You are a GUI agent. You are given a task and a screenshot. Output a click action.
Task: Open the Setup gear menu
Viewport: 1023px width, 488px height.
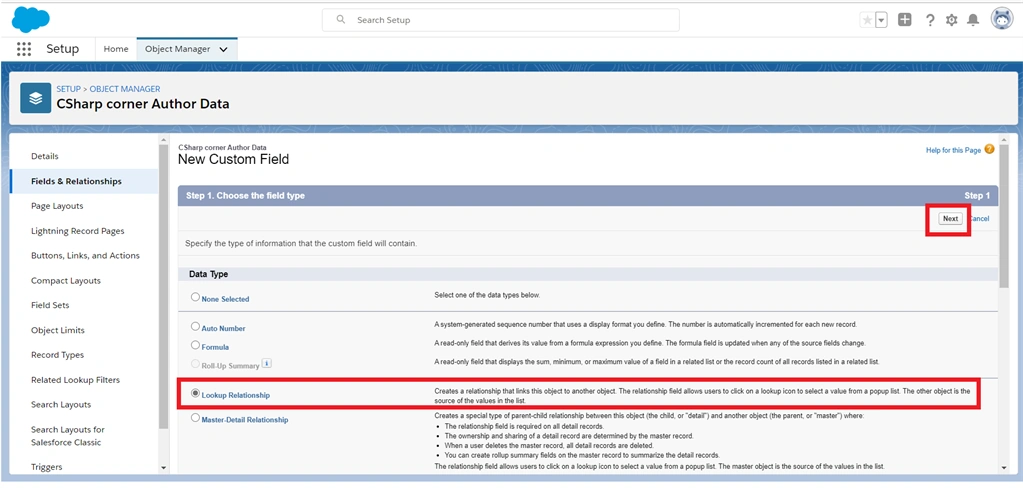click(x=951, y=20)
